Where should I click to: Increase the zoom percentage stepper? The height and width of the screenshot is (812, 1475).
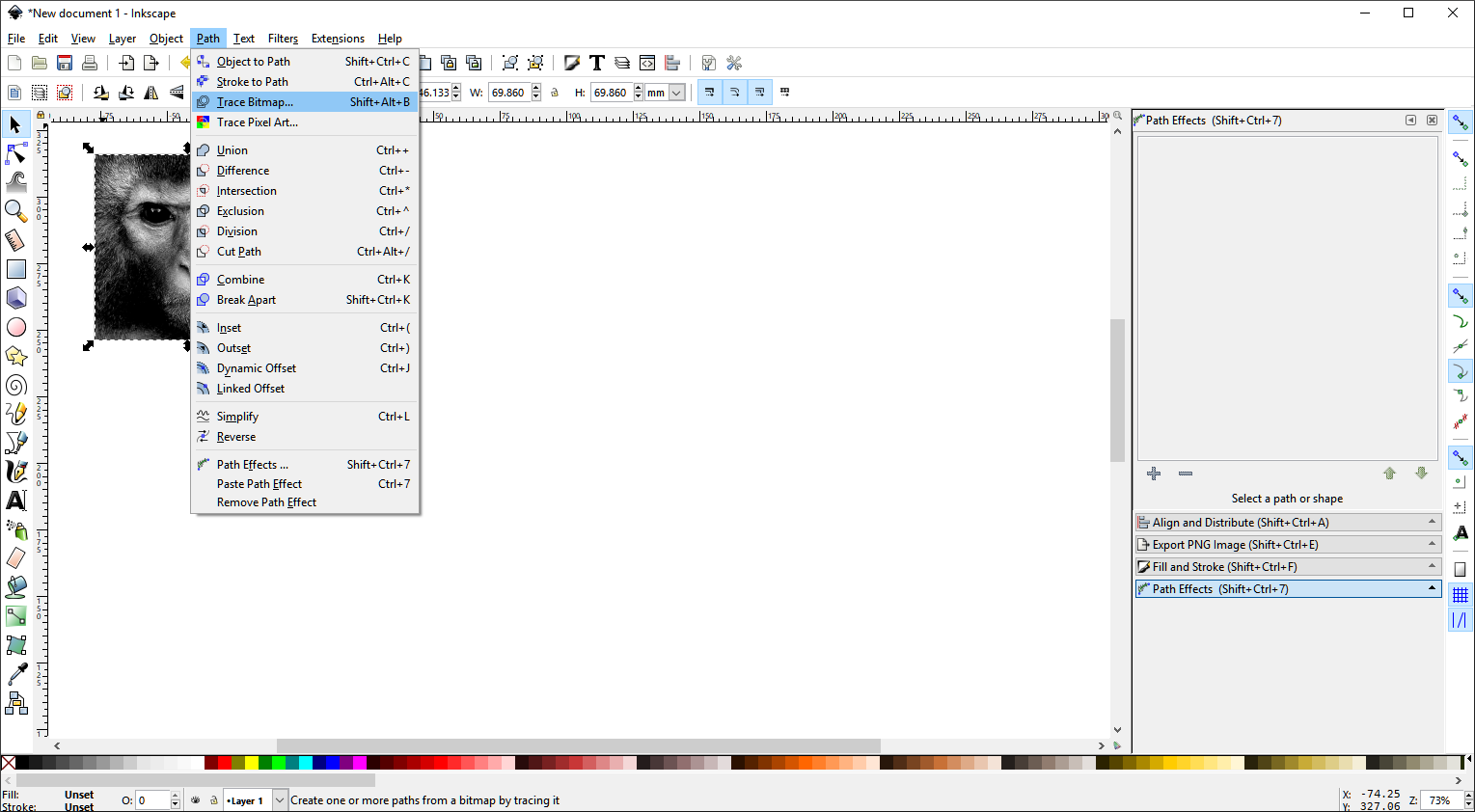pos(1468,796)
